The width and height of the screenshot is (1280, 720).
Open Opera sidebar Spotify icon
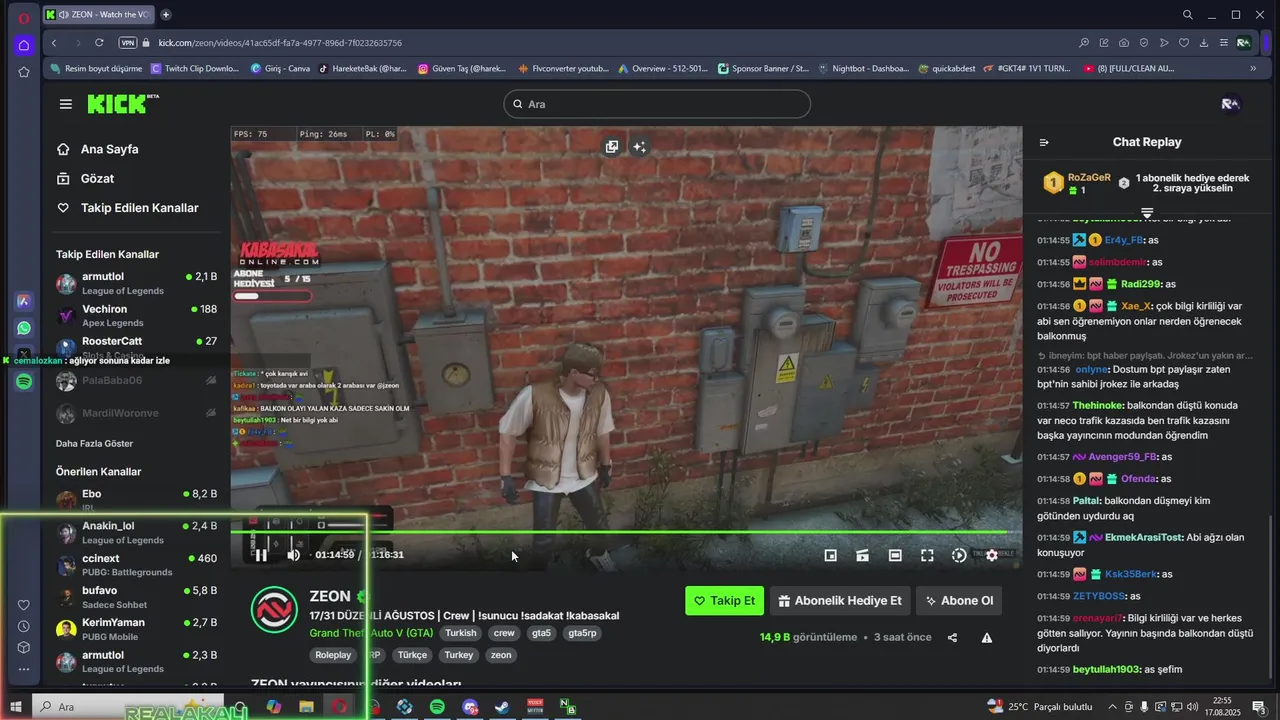click(x=24, y=381)
